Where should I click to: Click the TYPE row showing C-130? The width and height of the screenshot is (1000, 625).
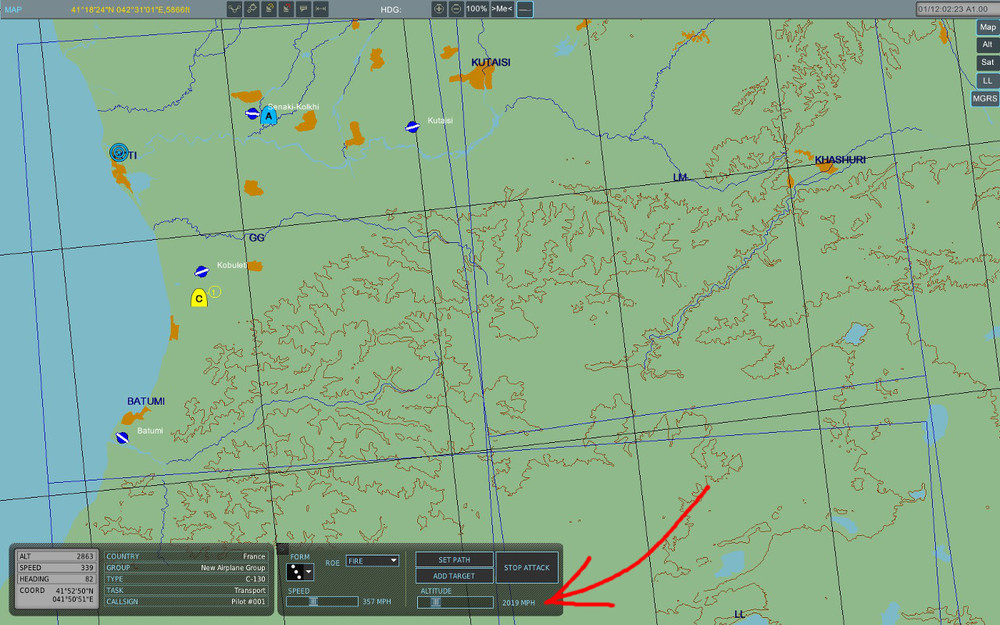pyautogui.click(x=186, y=579)
